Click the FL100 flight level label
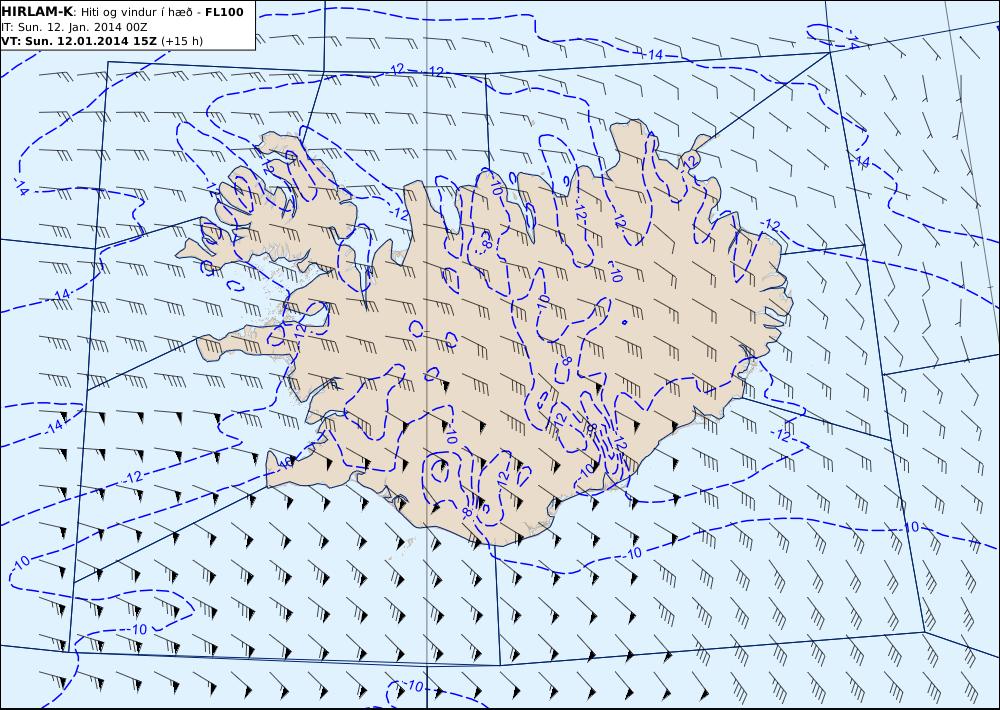The height and width of the screenshot is (710, 1000). (224, 12)
